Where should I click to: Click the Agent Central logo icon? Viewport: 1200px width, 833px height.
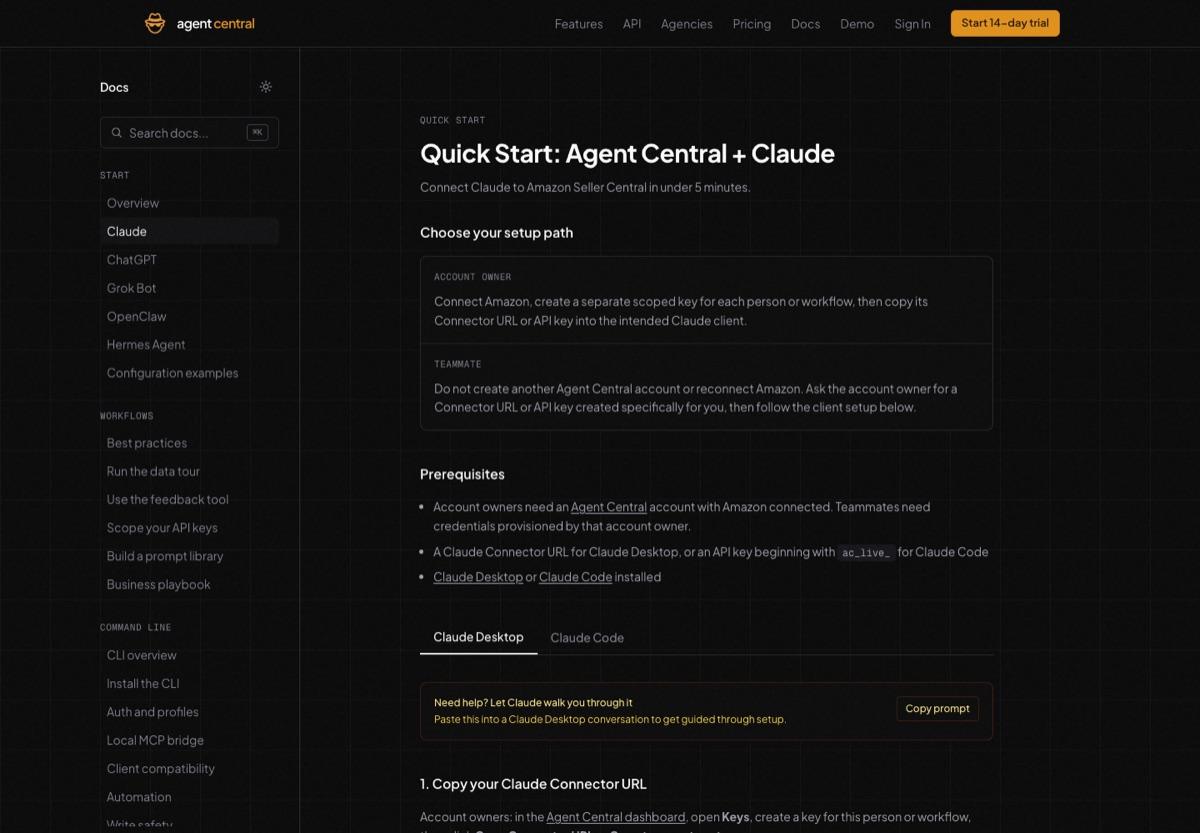click(x=155, y=23)
